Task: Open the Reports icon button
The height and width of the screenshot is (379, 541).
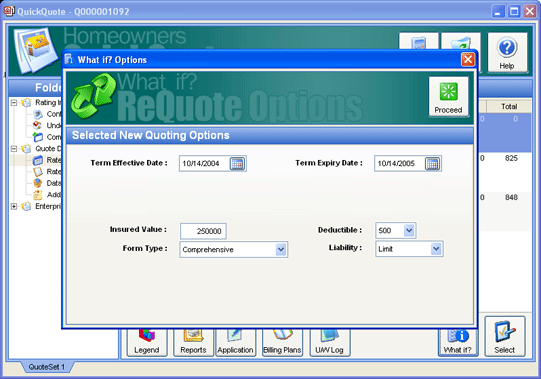Action: pos(193,342)
